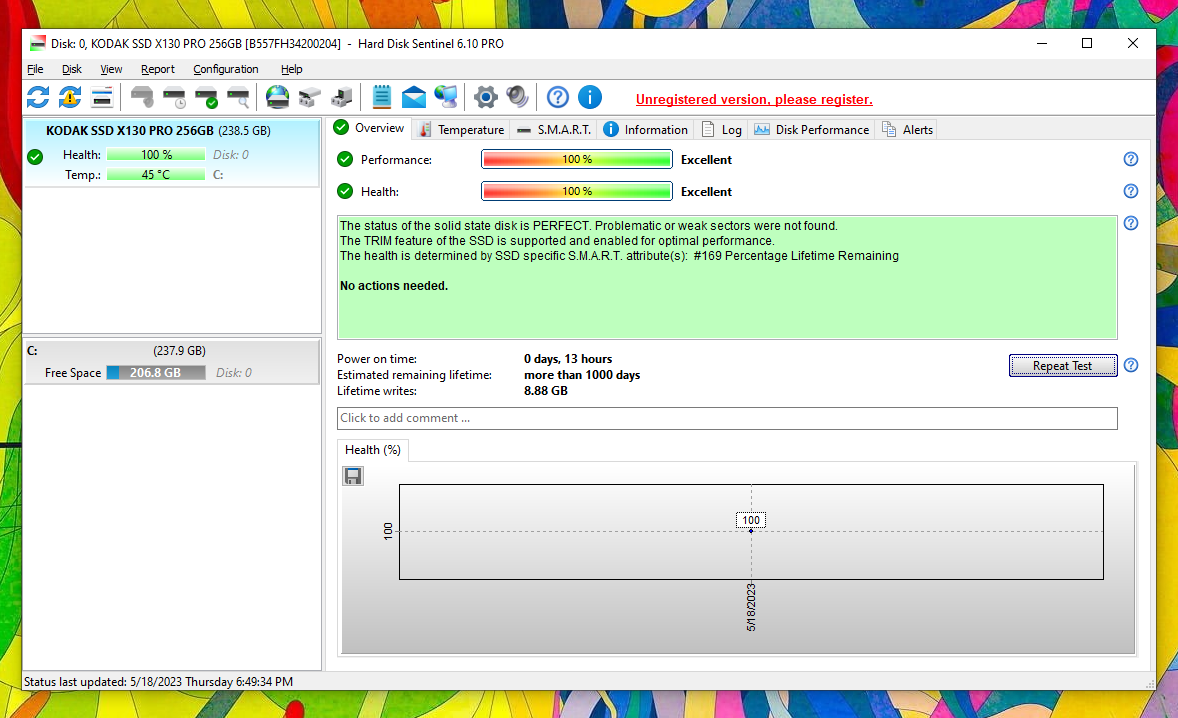Switch to the S.M.A.R.T. tab

pyautogui.click(x=554, y=130)
